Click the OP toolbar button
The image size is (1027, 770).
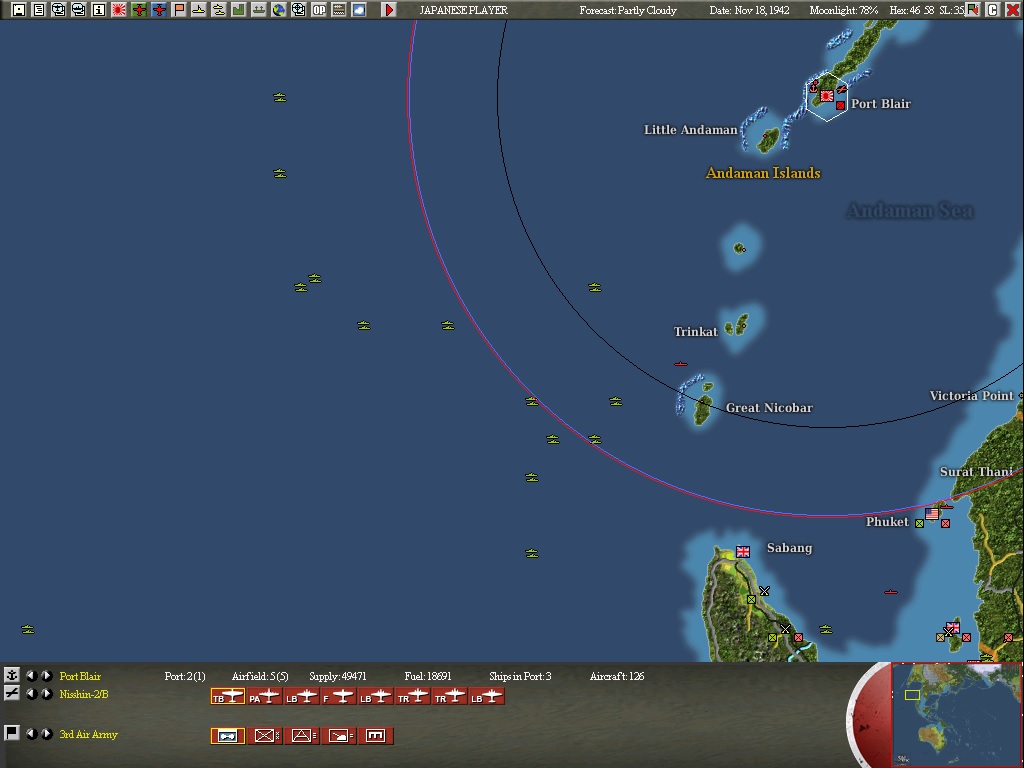(x=319, y=10)
